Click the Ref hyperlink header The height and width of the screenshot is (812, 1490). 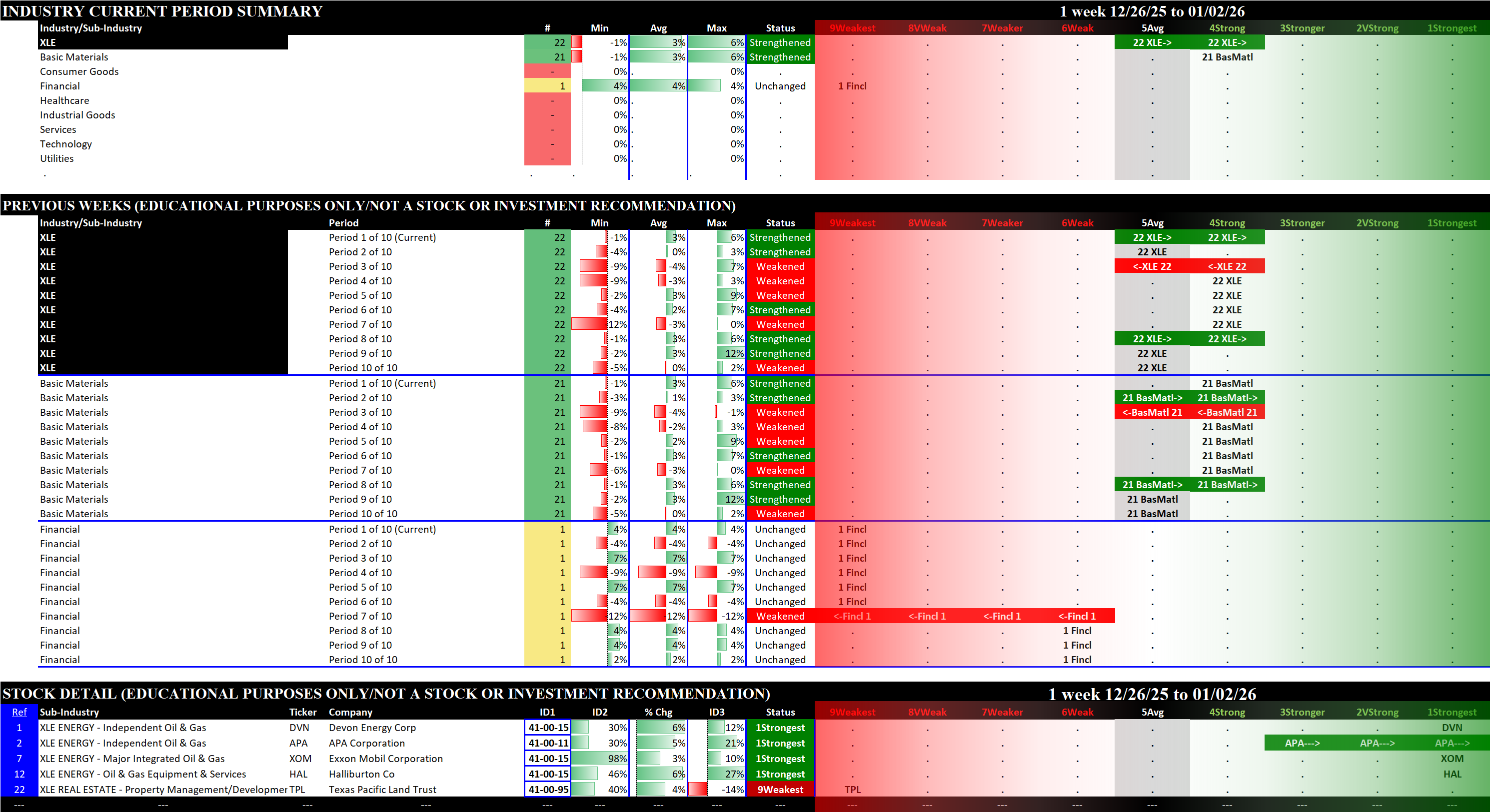coord(19,712)
